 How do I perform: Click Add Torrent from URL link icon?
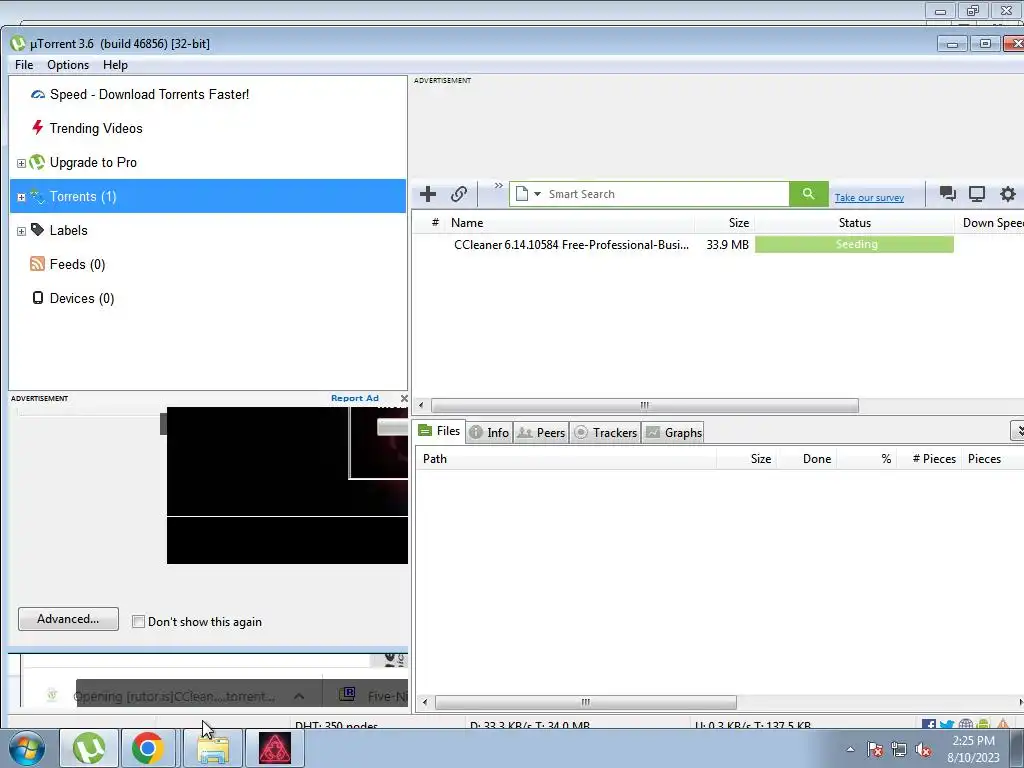click(458, 194)
